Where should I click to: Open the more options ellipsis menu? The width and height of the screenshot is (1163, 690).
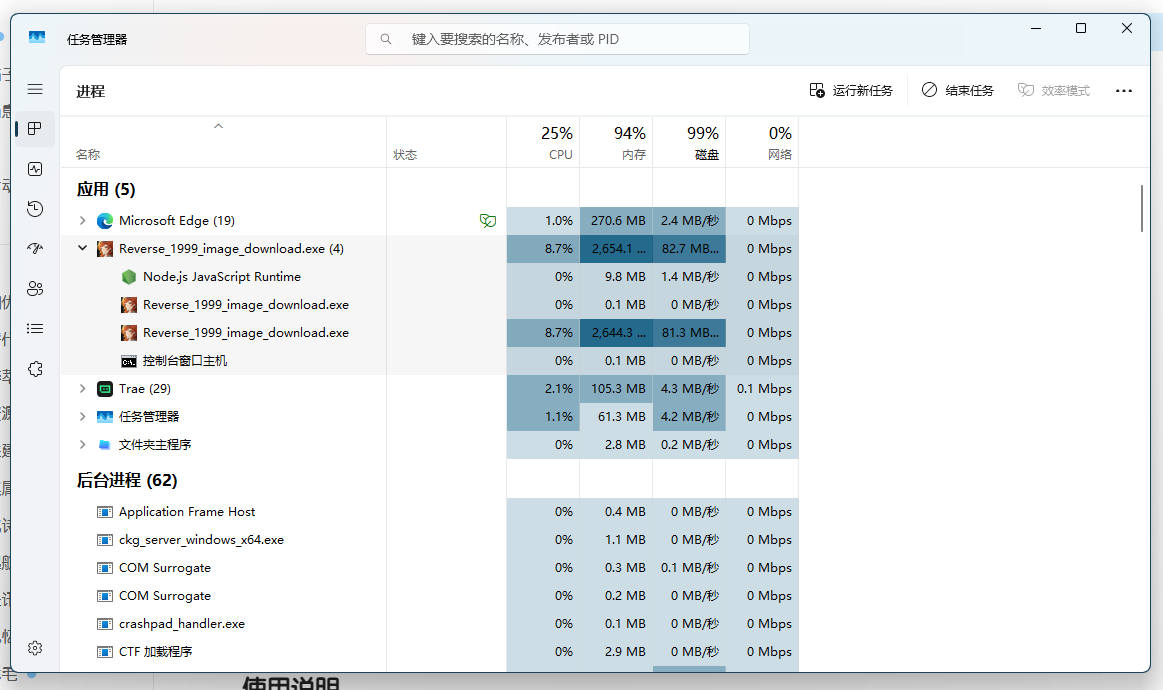[1124, 91]
